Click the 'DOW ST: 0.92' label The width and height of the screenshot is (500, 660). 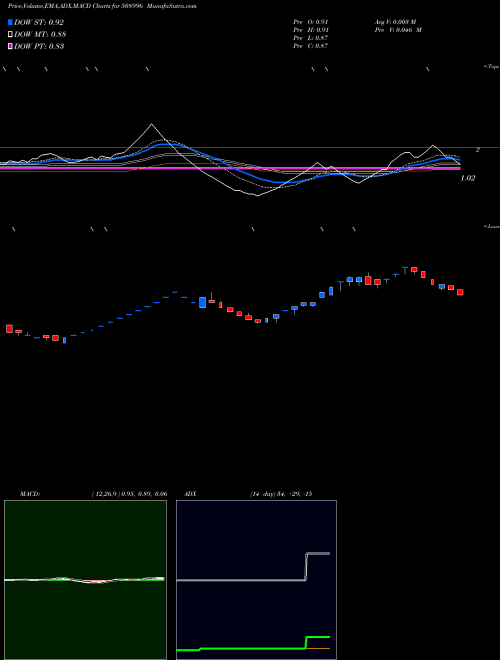[x=39, y=22]
